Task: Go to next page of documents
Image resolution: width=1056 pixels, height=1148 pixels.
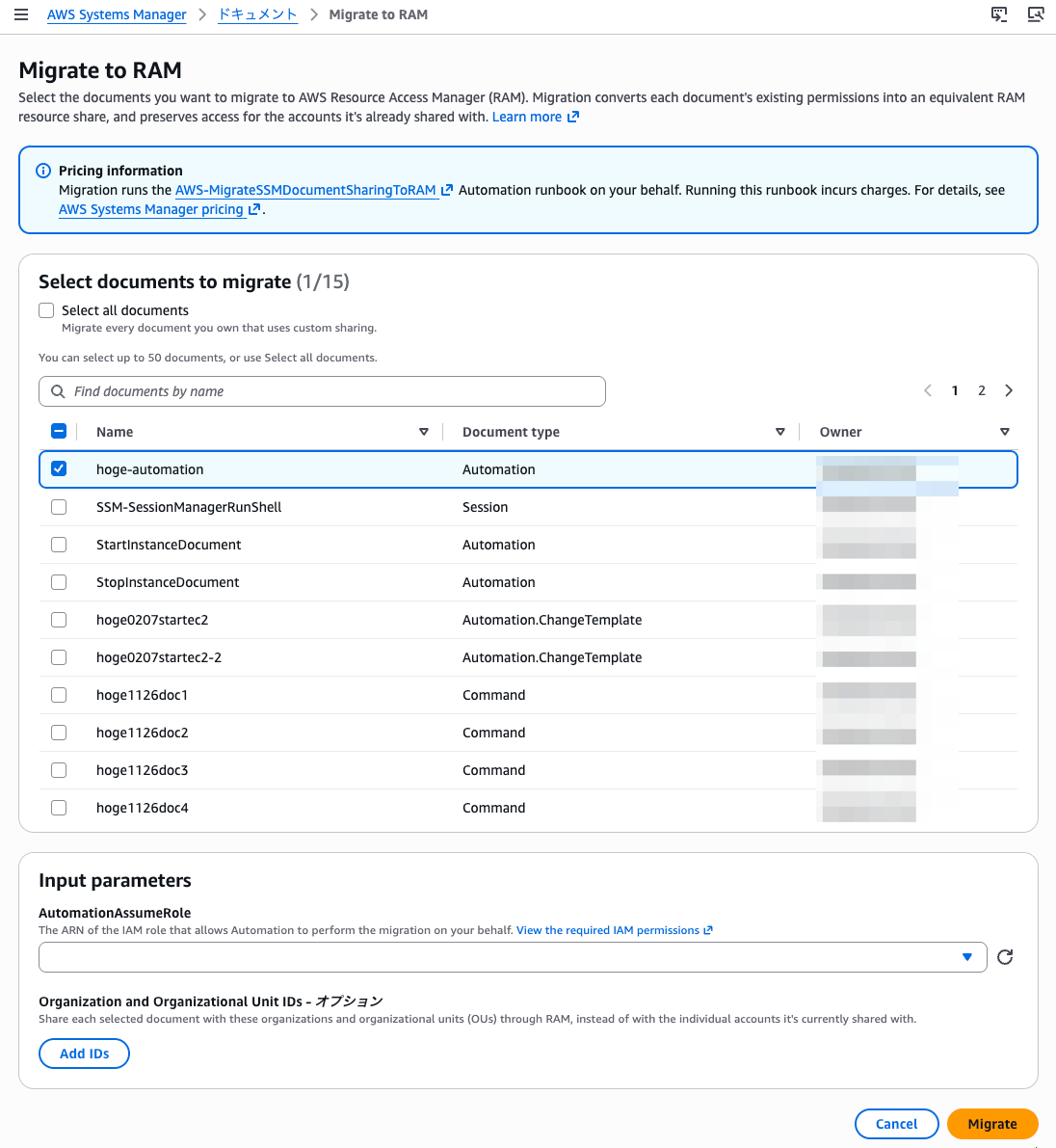Action: [1009, 391]
